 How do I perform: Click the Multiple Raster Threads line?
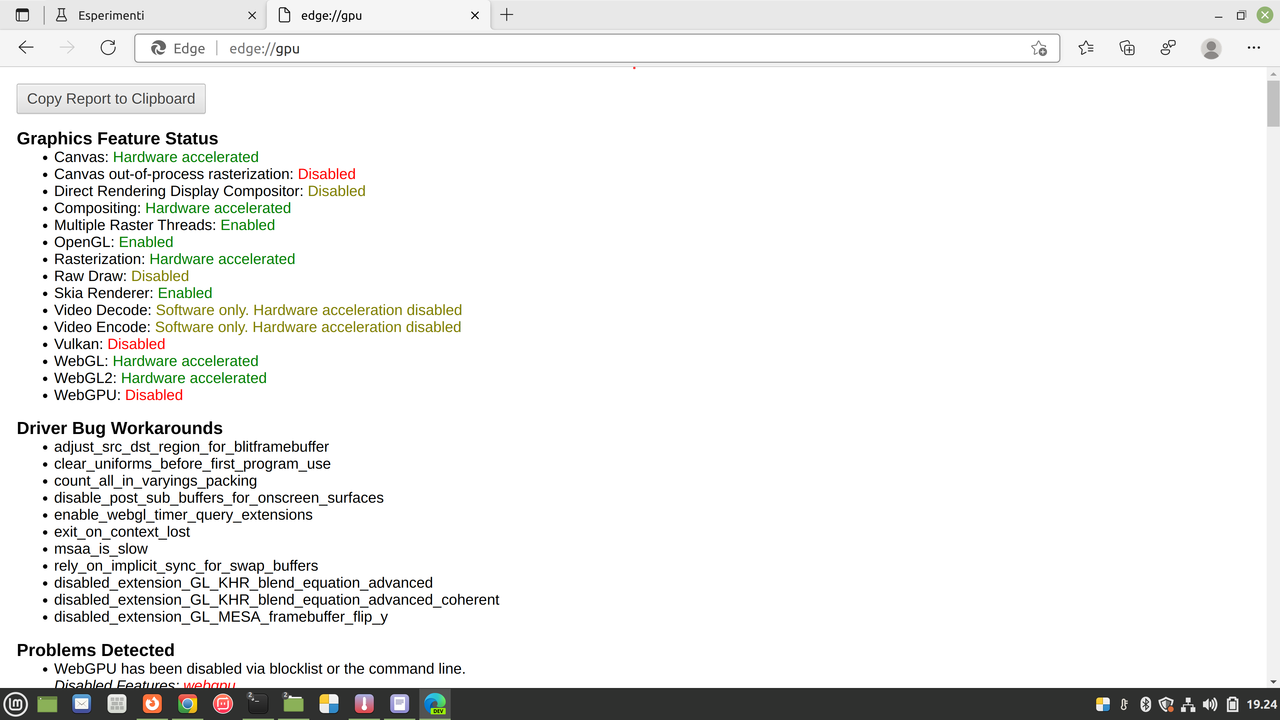coord(164,225)
